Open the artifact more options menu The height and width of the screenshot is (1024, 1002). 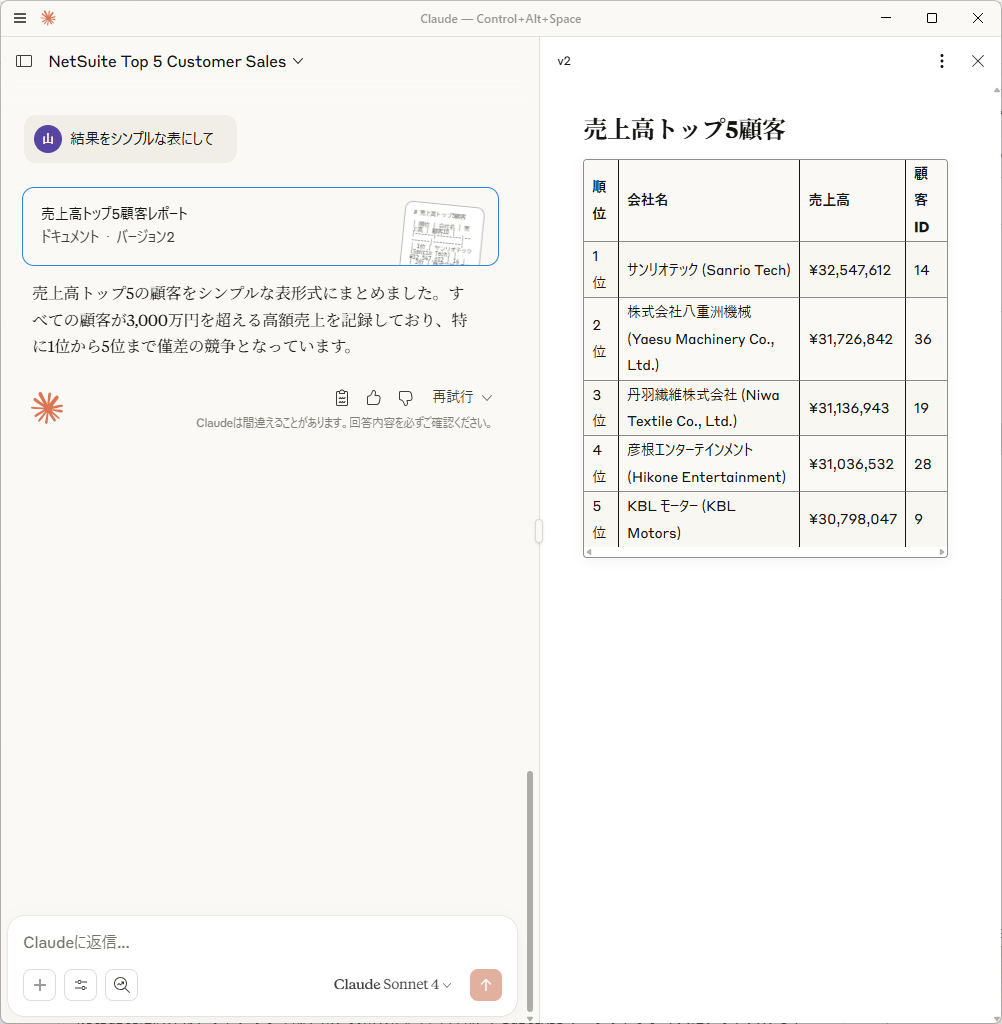(x=941, y=61)
